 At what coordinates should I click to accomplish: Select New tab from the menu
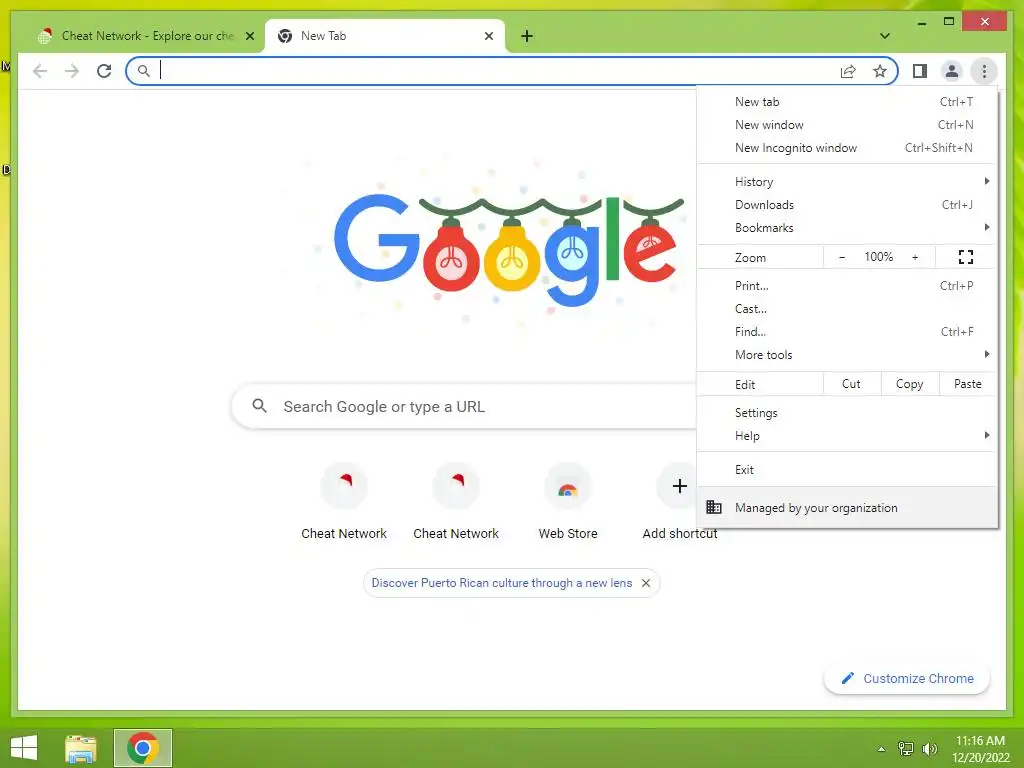(847, 102)
